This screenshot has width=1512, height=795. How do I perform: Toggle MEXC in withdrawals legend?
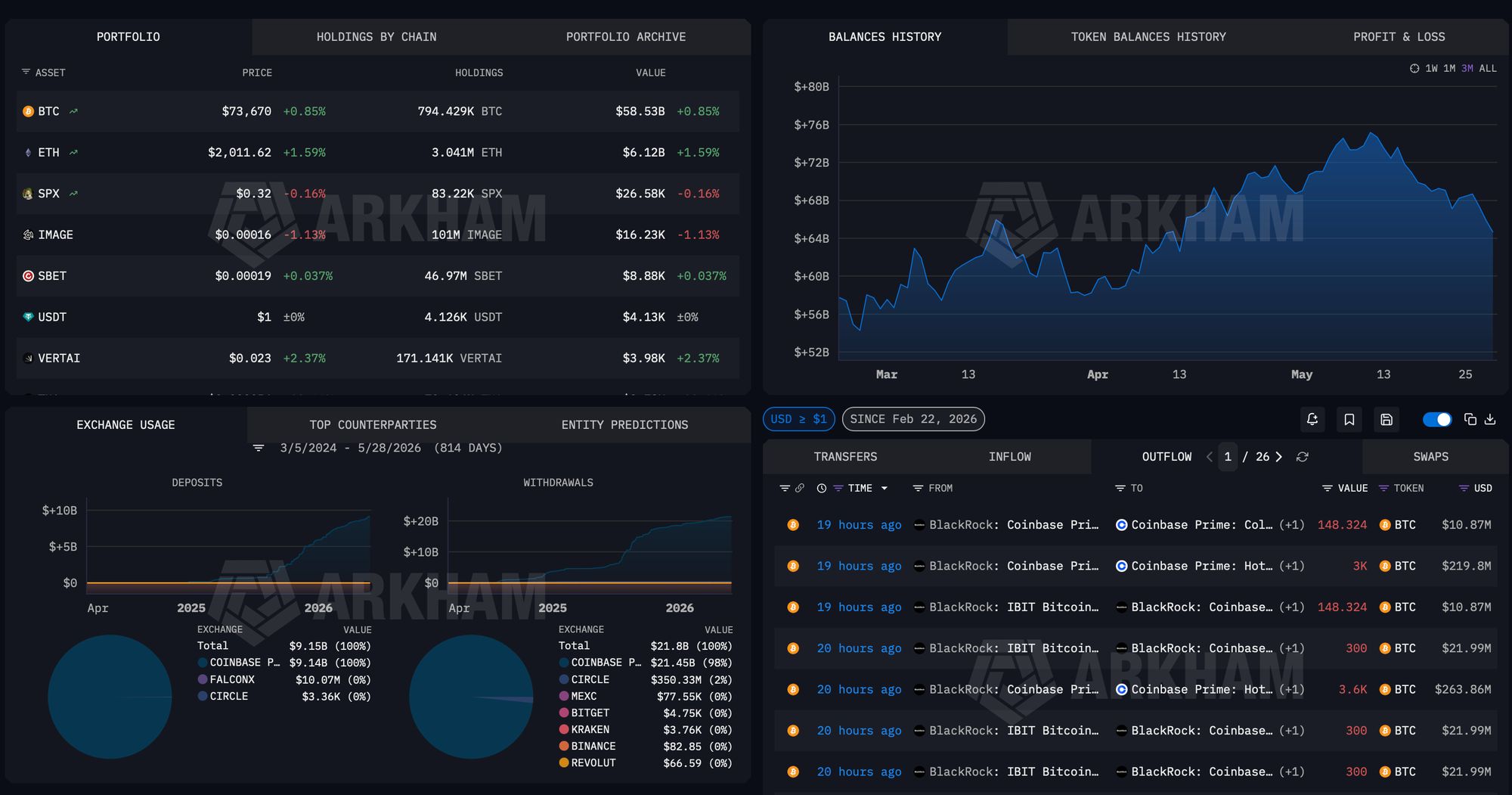point(578,696)
